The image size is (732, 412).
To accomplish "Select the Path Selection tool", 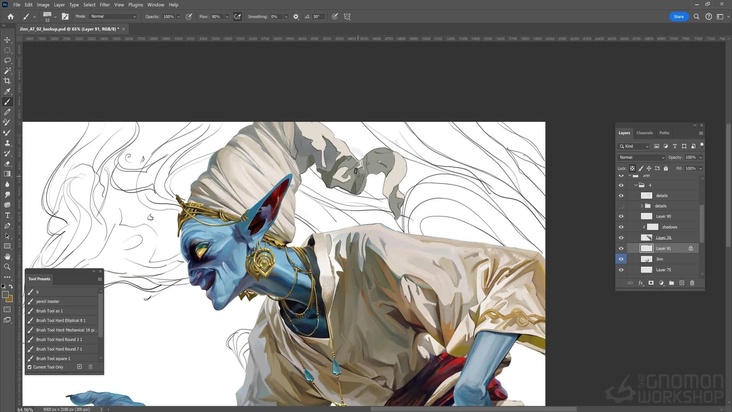I will 7,236.
